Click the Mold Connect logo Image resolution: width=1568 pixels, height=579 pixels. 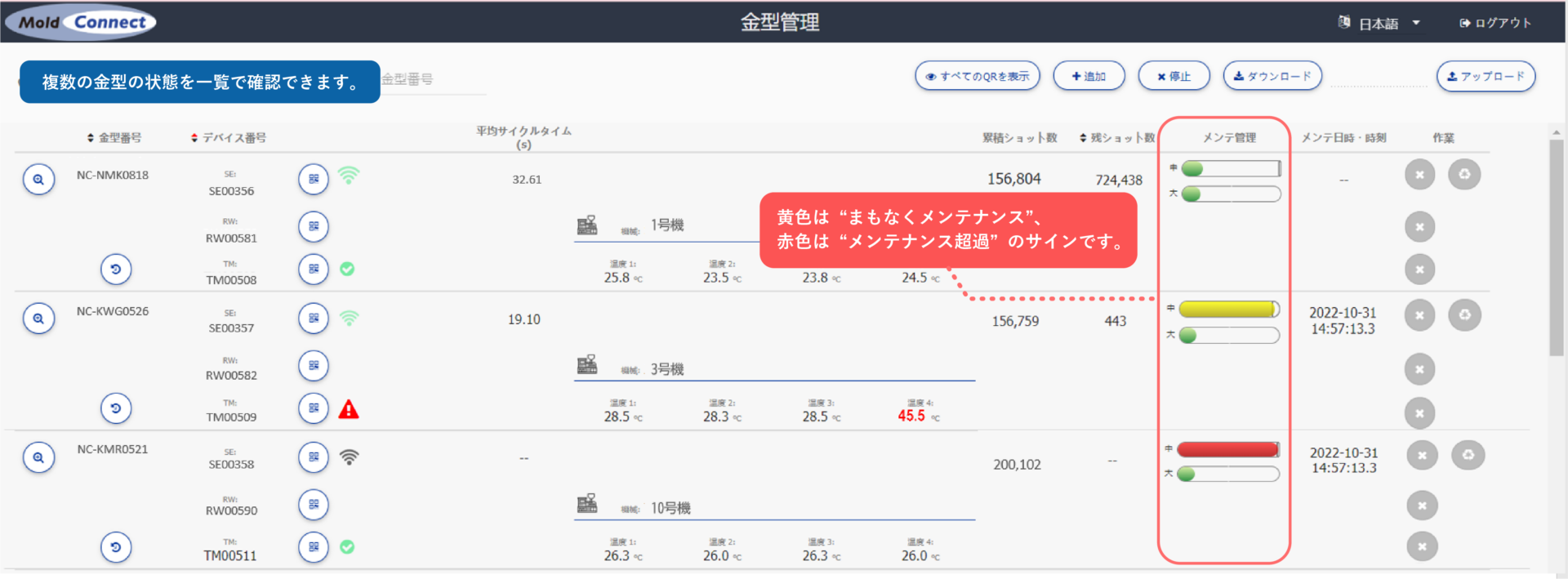click(81, 22)
